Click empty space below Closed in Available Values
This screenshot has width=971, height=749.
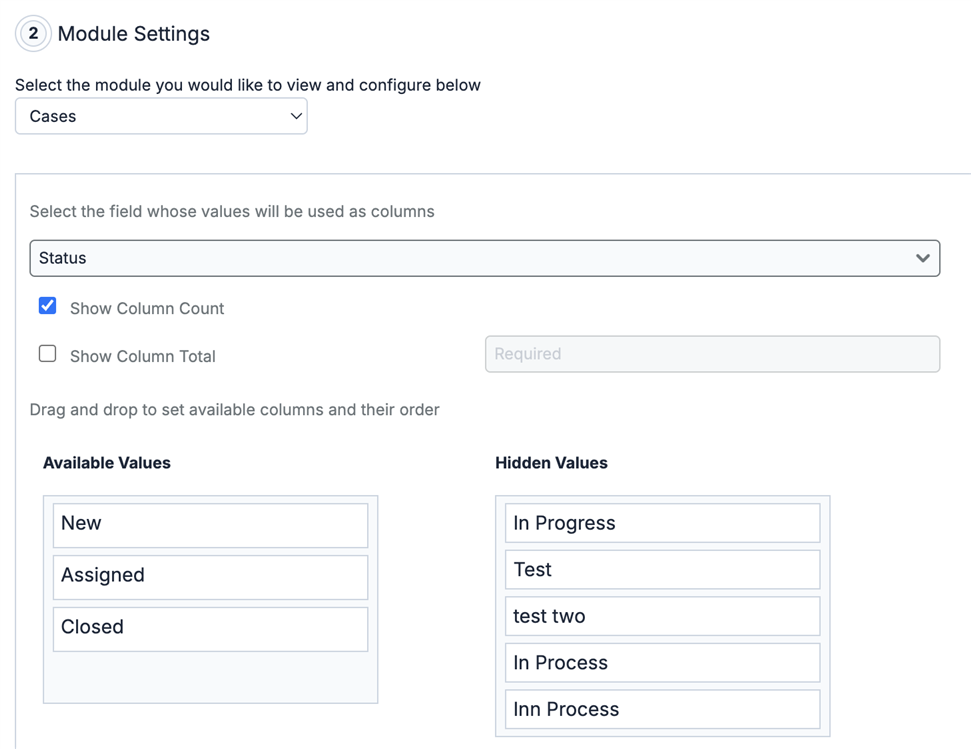tap(210, 677)
